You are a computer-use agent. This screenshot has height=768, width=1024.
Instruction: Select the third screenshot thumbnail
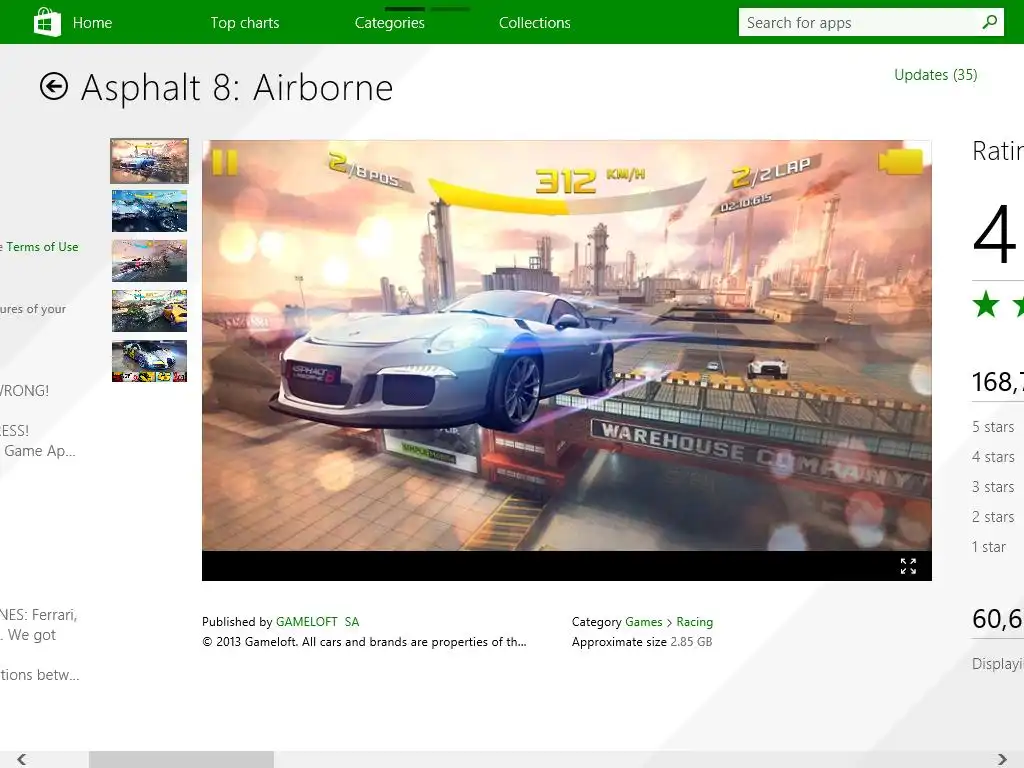click(150, 261)
